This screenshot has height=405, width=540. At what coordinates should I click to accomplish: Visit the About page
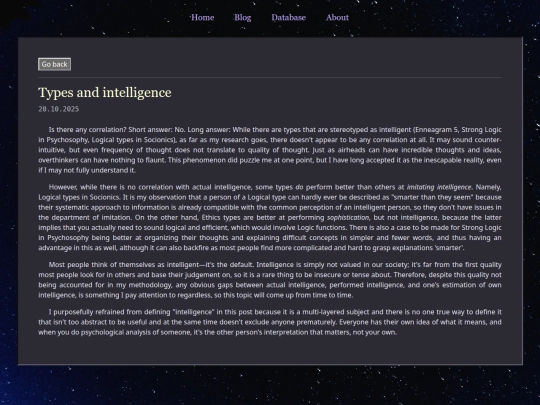[x=337, y=18]
